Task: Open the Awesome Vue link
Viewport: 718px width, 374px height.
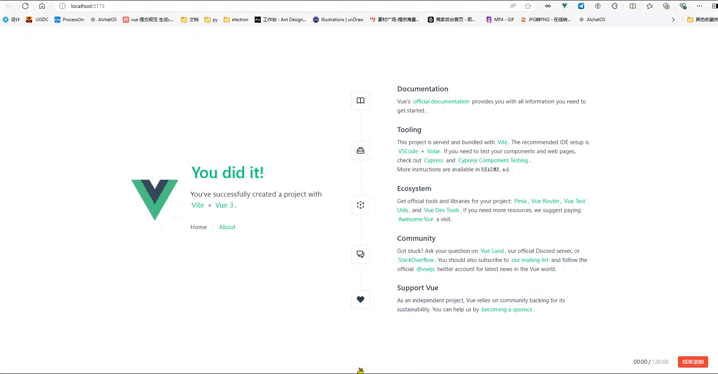Action: click(416, 220)
